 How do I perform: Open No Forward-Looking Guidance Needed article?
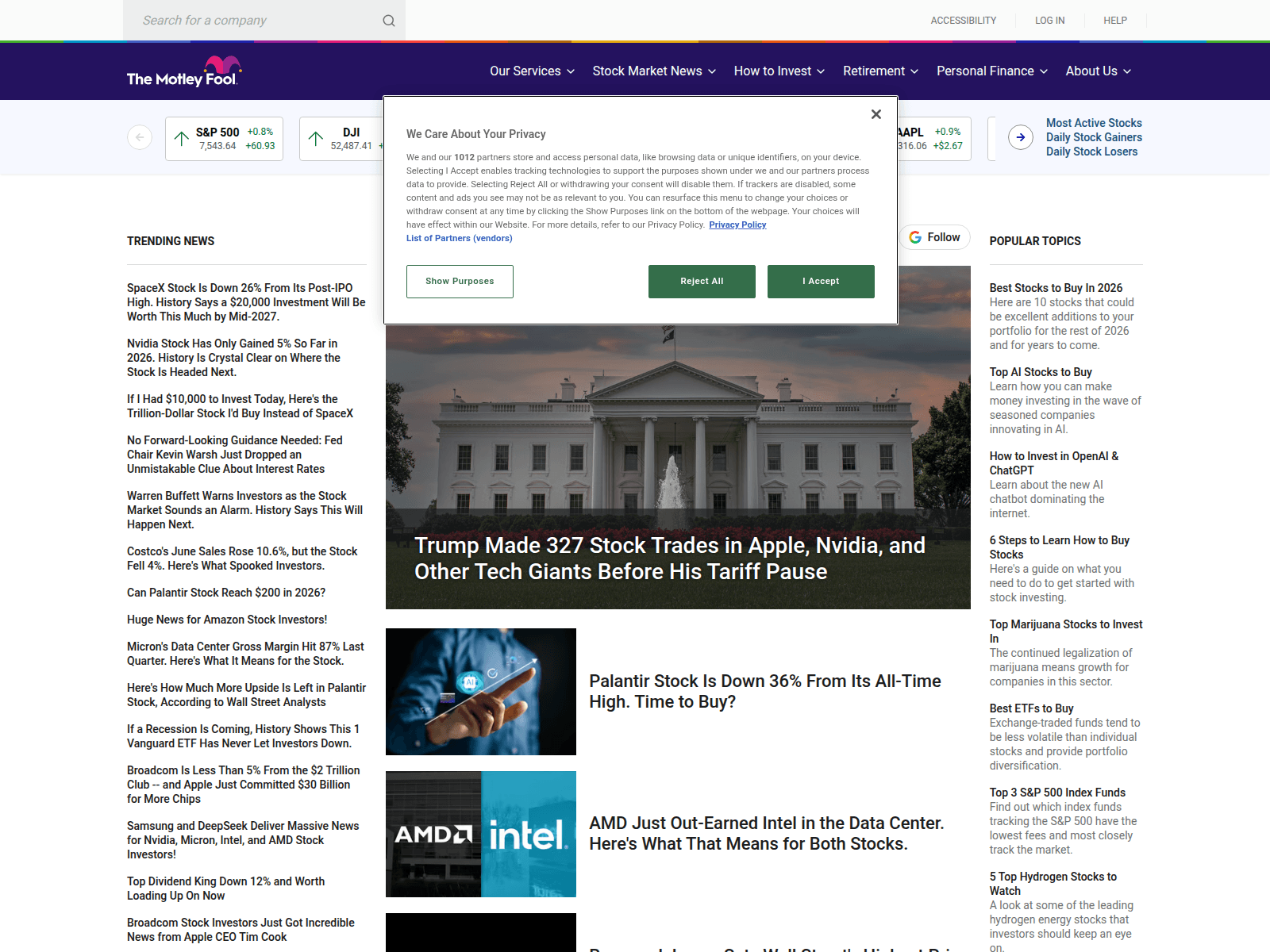(235, 455)
